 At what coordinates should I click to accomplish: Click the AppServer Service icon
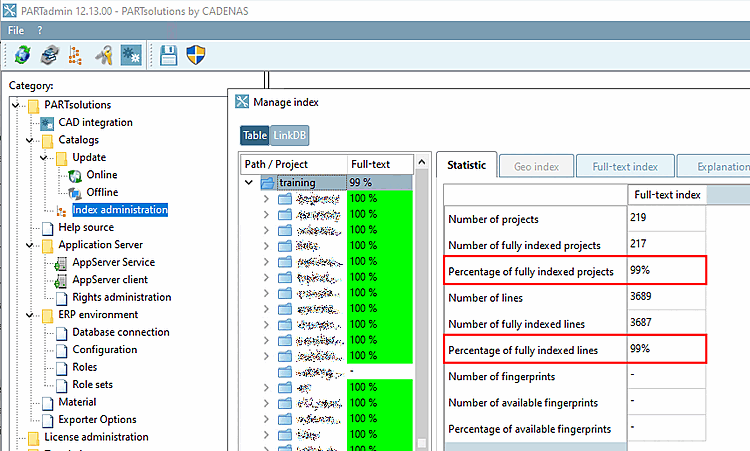click(x=61, y=264)
